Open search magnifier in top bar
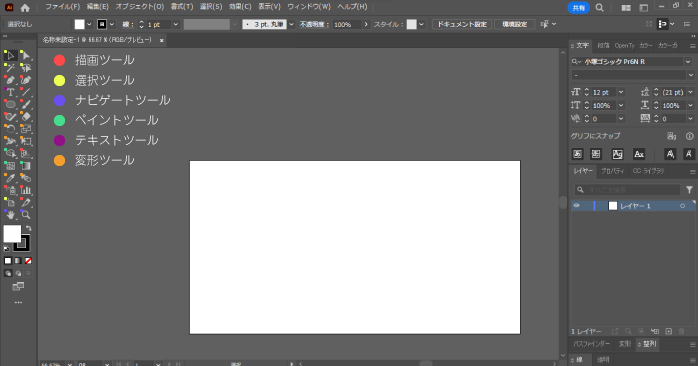 coord(600,8)
